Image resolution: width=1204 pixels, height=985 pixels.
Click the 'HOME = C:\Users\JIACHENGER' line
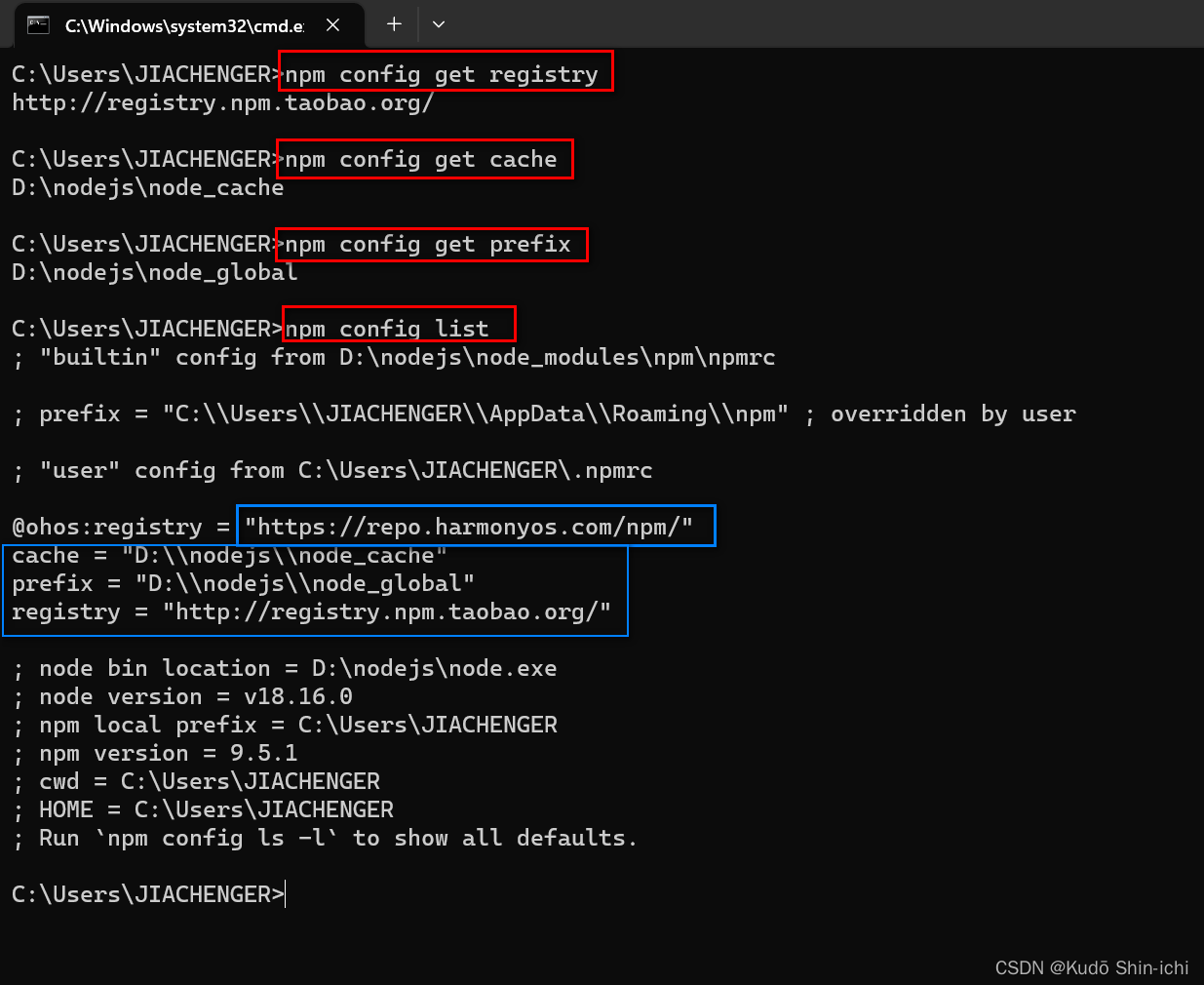(x=203, y=810)
